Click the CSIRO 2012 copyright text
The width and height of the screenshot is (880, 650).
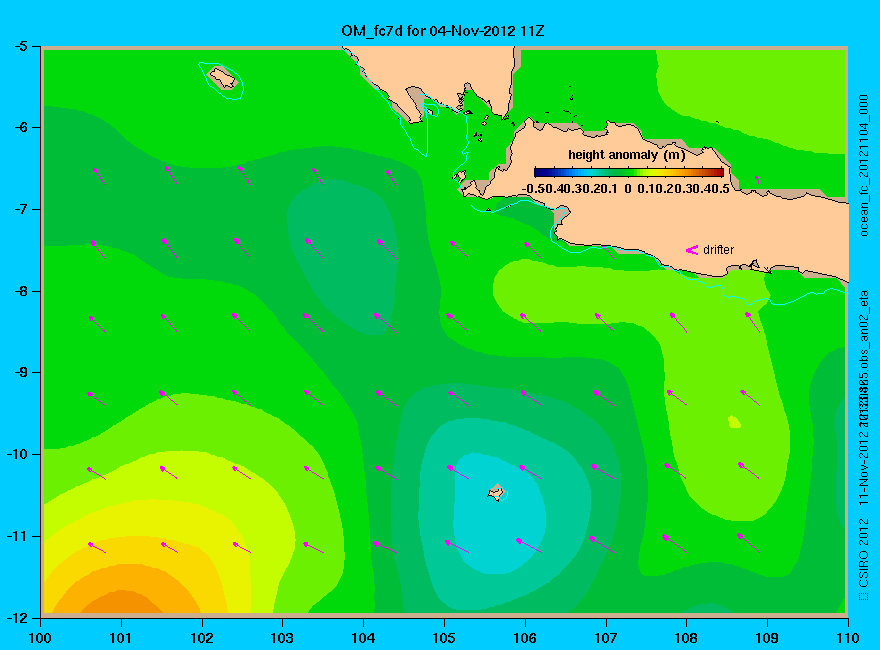click(864, 559)
